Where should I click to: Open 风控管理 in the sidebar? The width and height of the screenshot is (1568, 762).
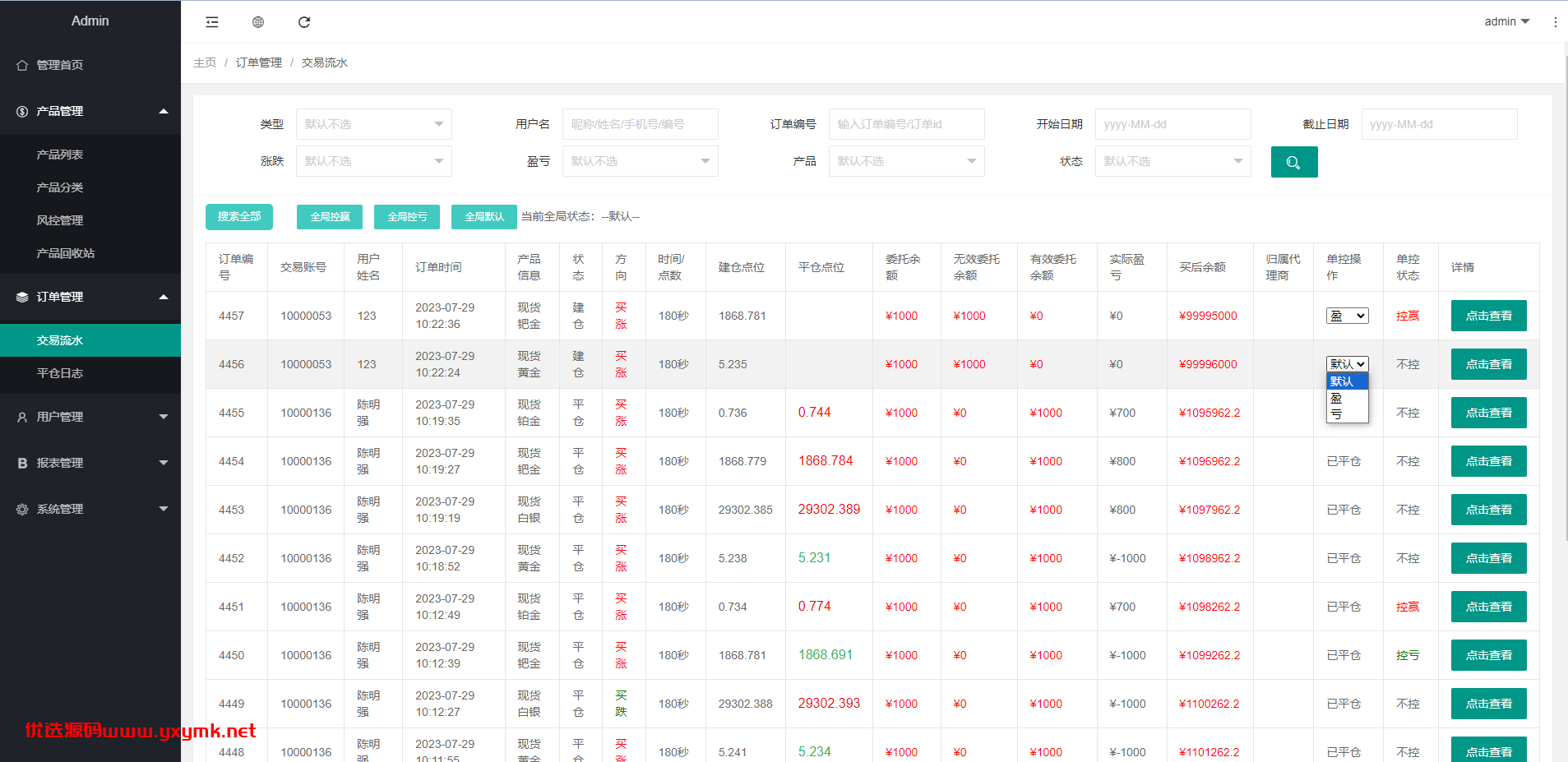pos(90,220)
